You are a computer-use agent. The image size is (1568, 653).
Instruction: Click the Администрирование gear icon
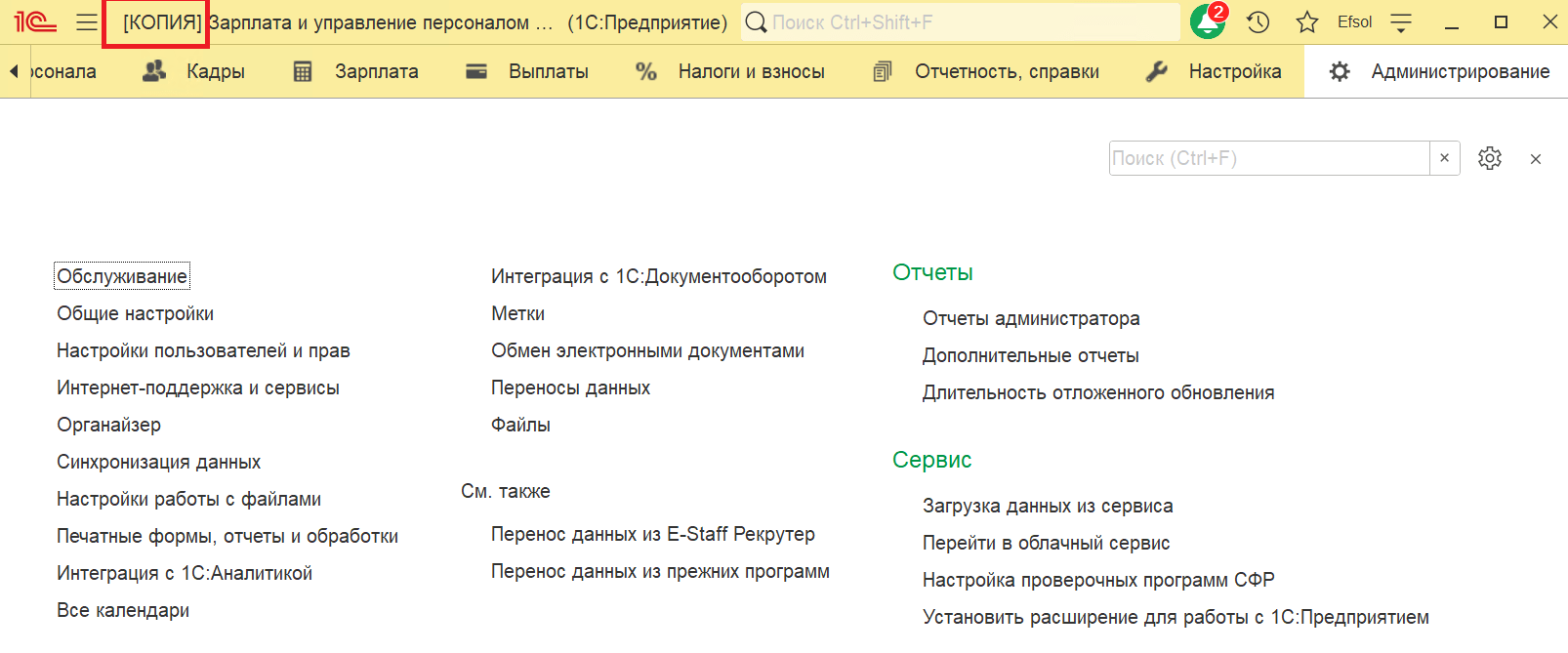1340,71
